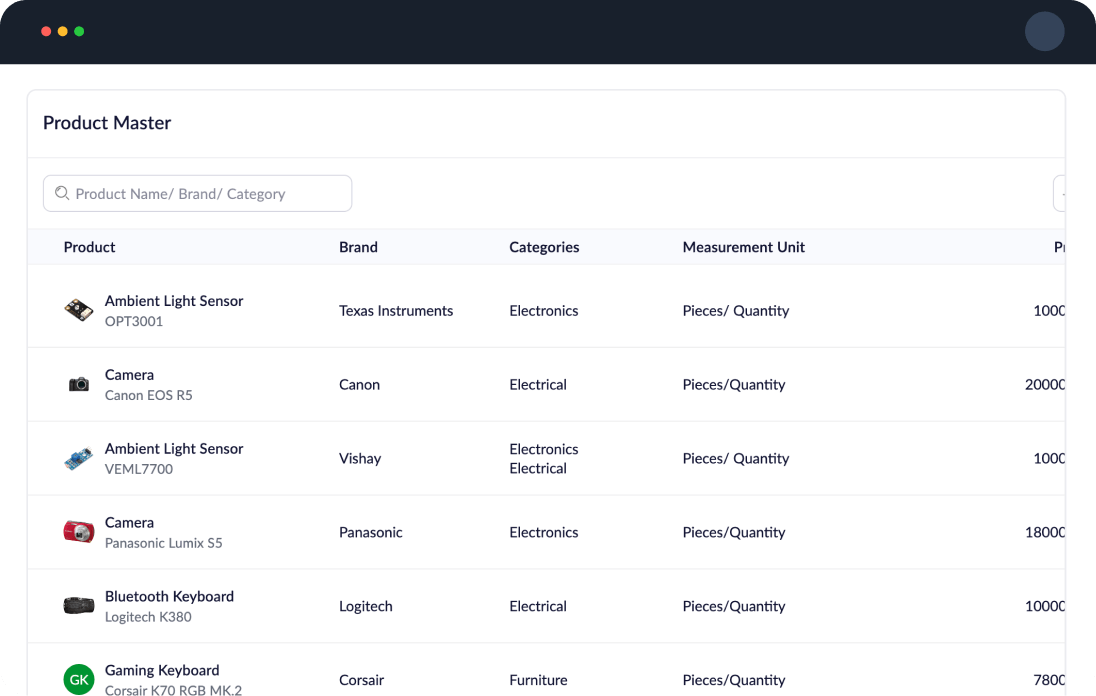Viewport: 1096px width, 696px height.
Task: Click the Product Master page title
Action: (107, 123)
